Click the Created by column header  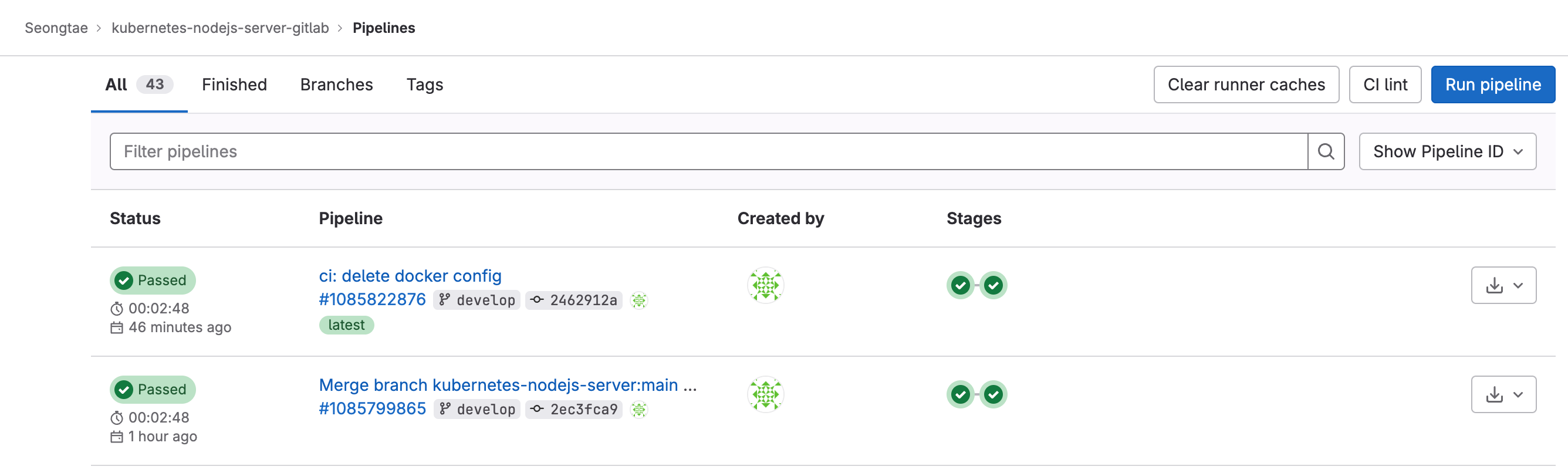pos(780,218)
